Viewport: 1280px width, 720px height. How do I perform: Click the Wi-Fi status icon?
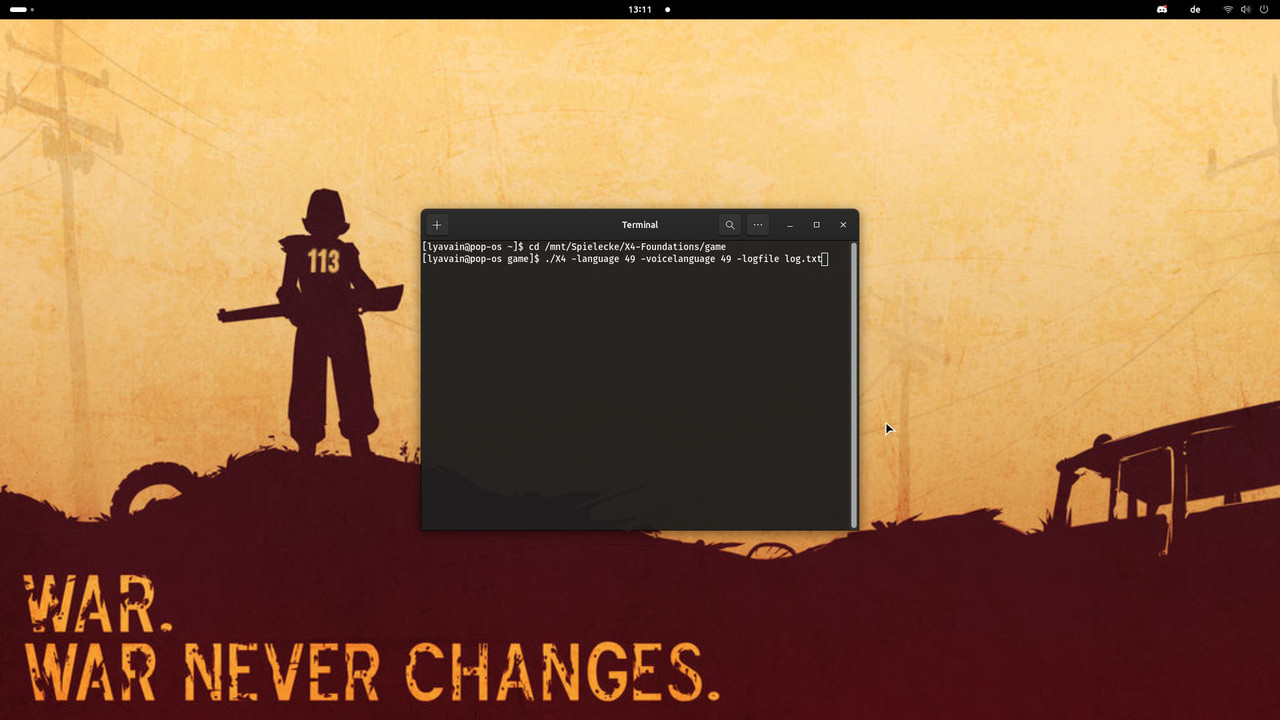pos(1228,9)
